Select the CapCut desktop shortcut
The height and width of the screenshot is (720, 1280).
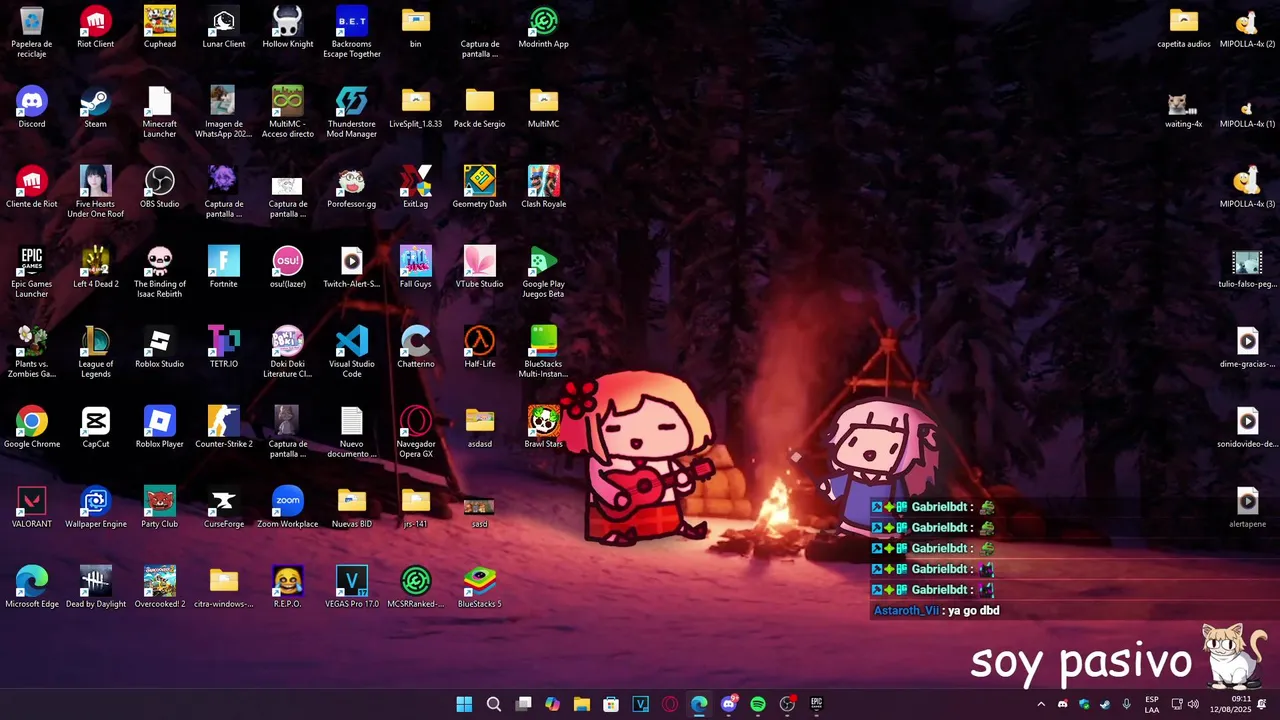[x=96, y=427]
